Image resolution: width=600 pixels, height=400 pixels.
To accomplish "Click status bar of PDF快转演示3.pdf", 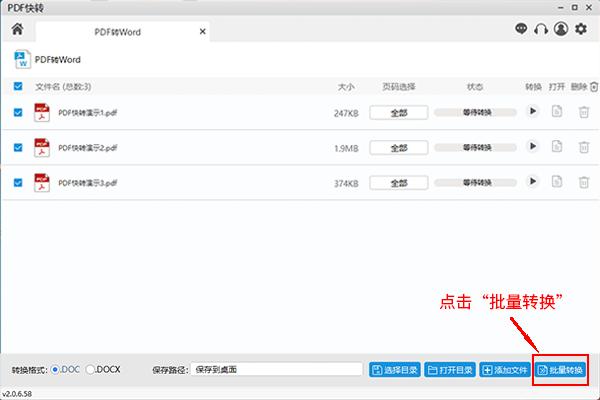I will [475, 183].
